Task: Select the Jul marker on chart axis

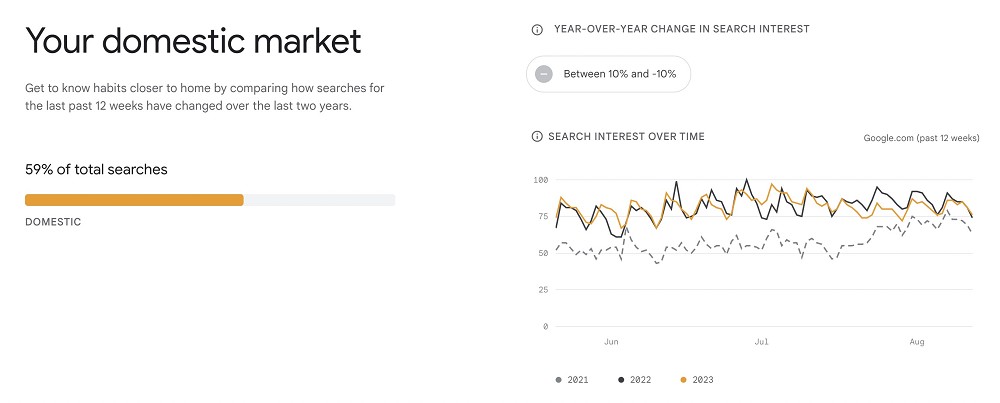Action: 761,342
